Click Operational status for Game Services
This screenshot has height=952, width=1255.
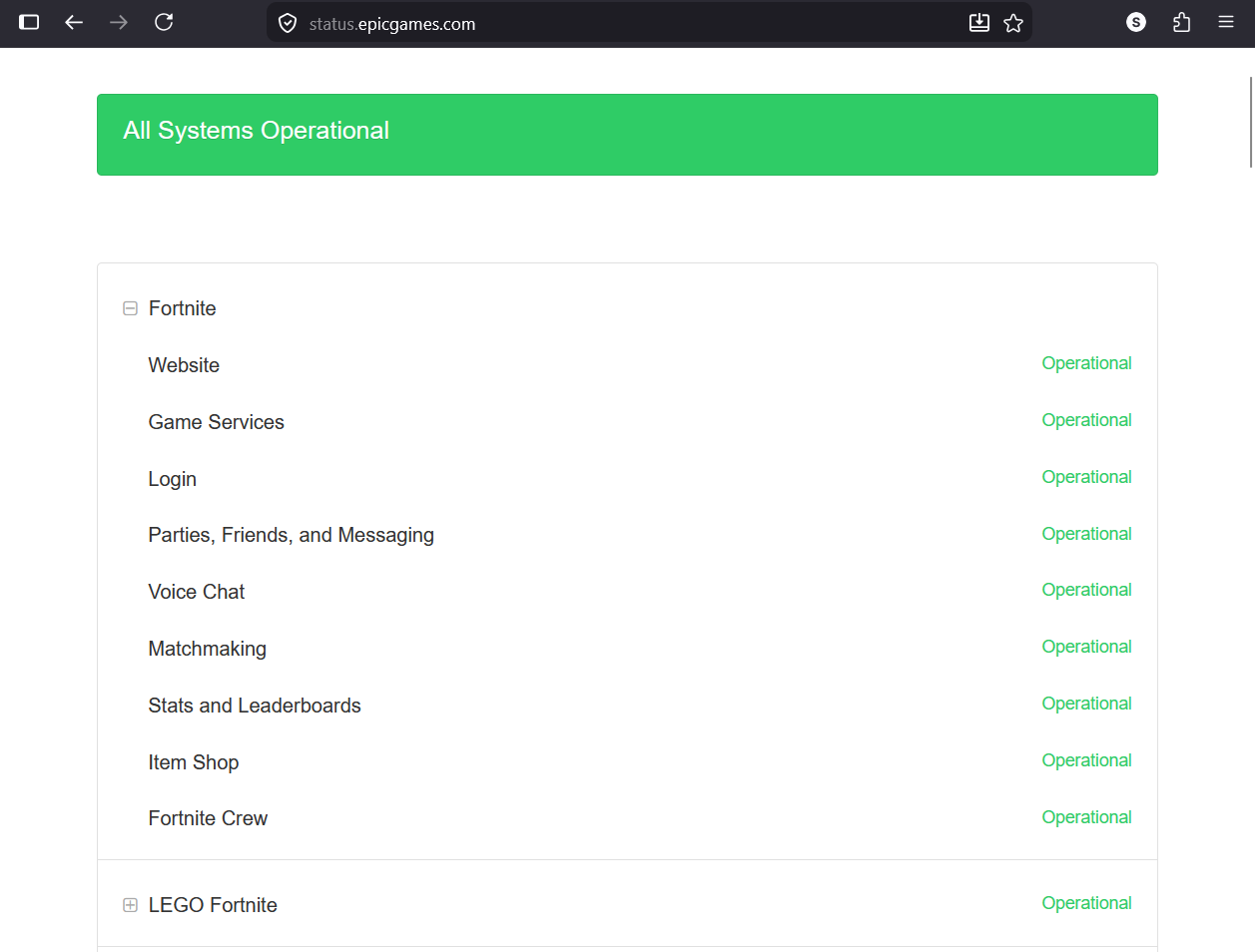pyautogui.click(x=1086, y=420)
